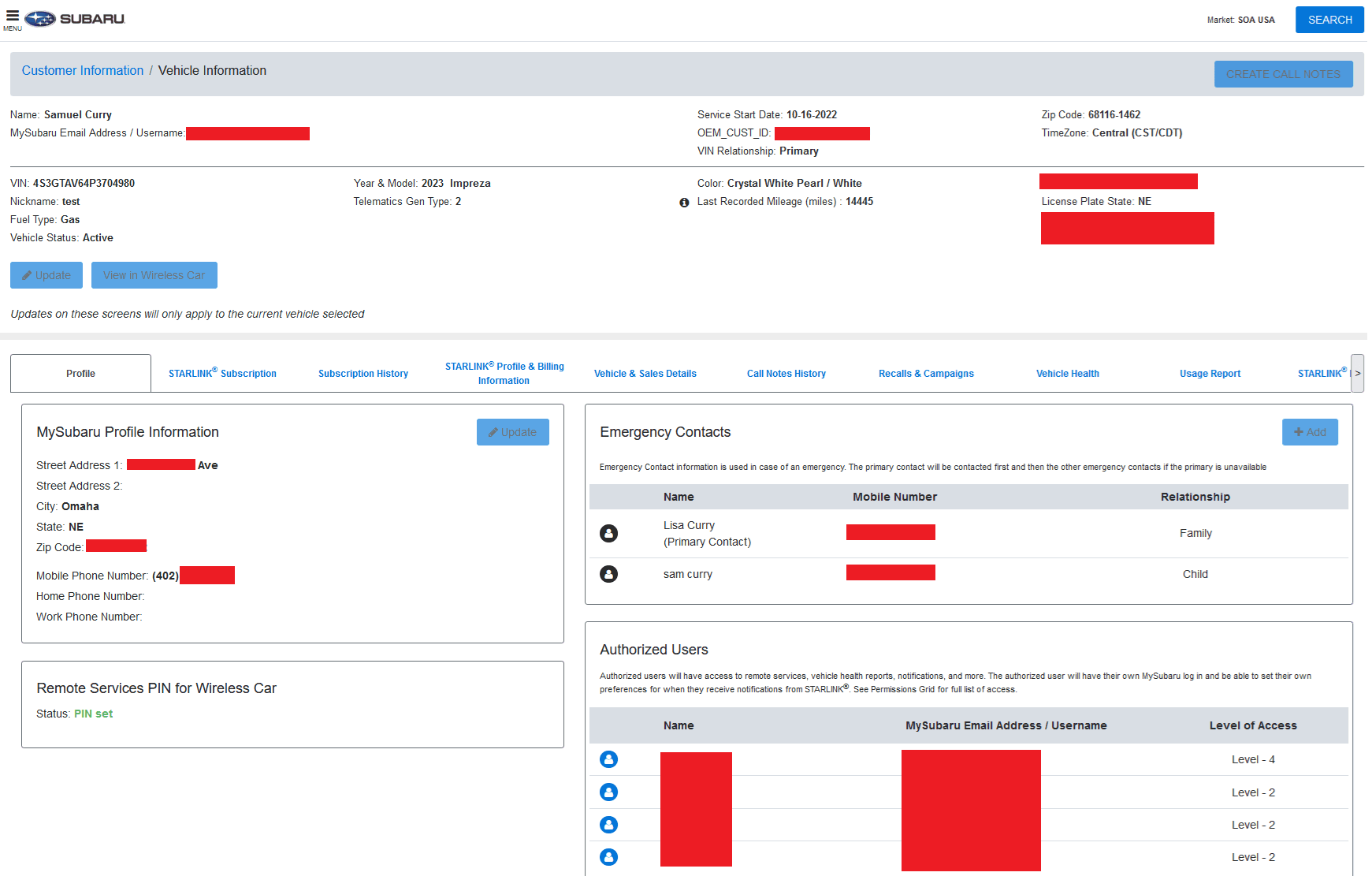The width and height of the screenshot is (1372, 876).
Task: Click Lisa Curry's contact person icon
Action: pyautogui.click(x=608, y=534)
